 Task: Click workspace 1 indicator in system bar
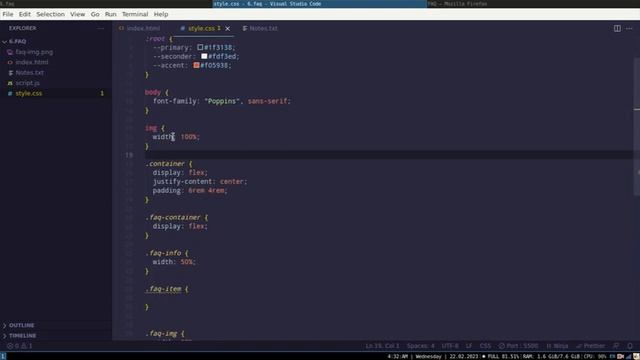3,356
